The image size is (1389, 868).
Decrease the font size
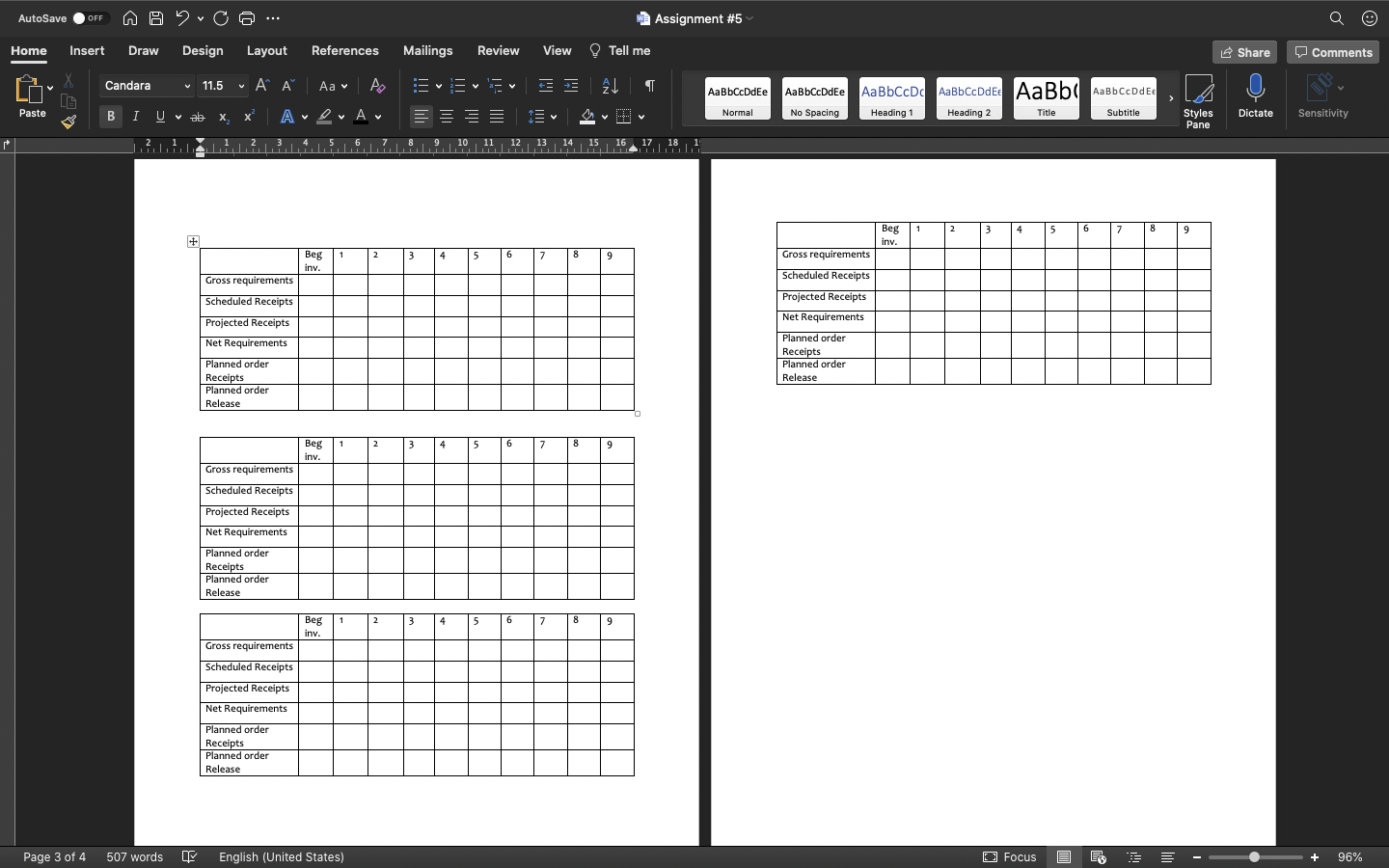287,86
